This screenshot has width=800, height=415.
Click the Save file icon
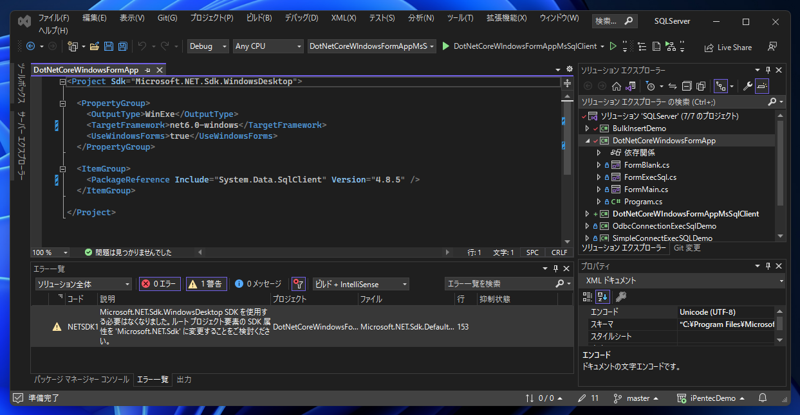tap(109, 46)
